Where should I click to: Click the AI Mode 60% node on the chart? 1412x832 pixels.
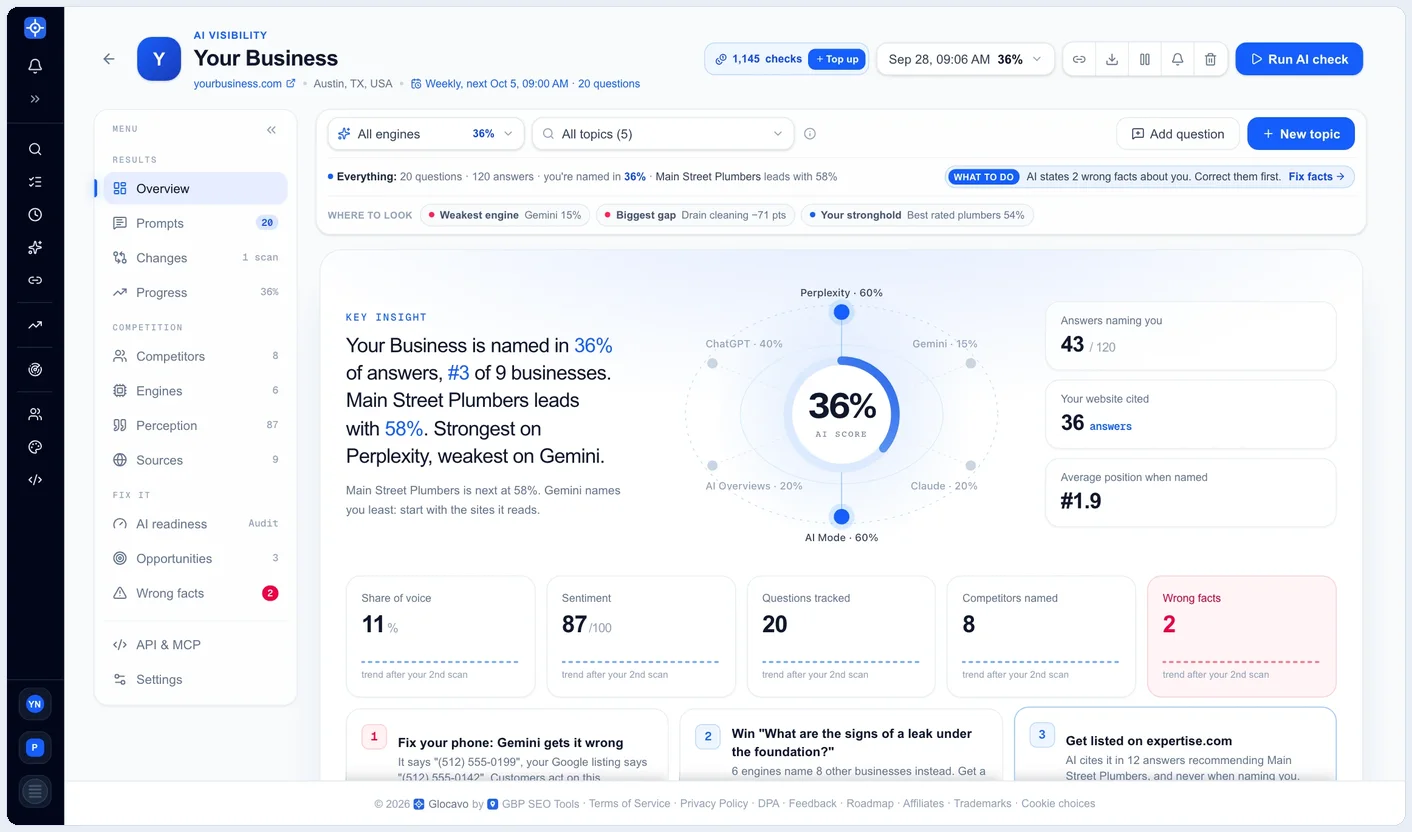click(842, 517)
